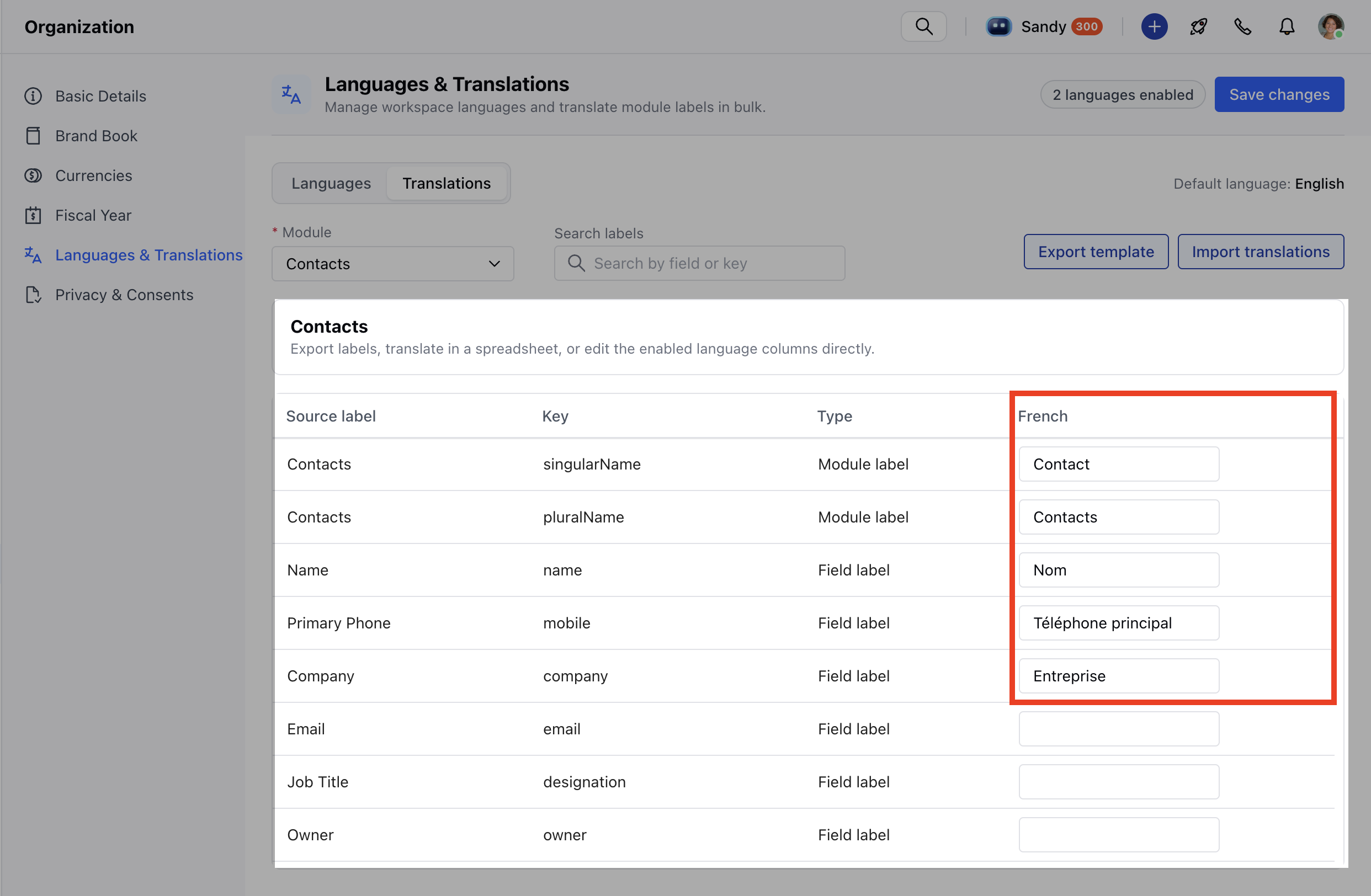The image size is (1371, 896).
Task: Click the 'Type' column header
Action: pos(835,417)
